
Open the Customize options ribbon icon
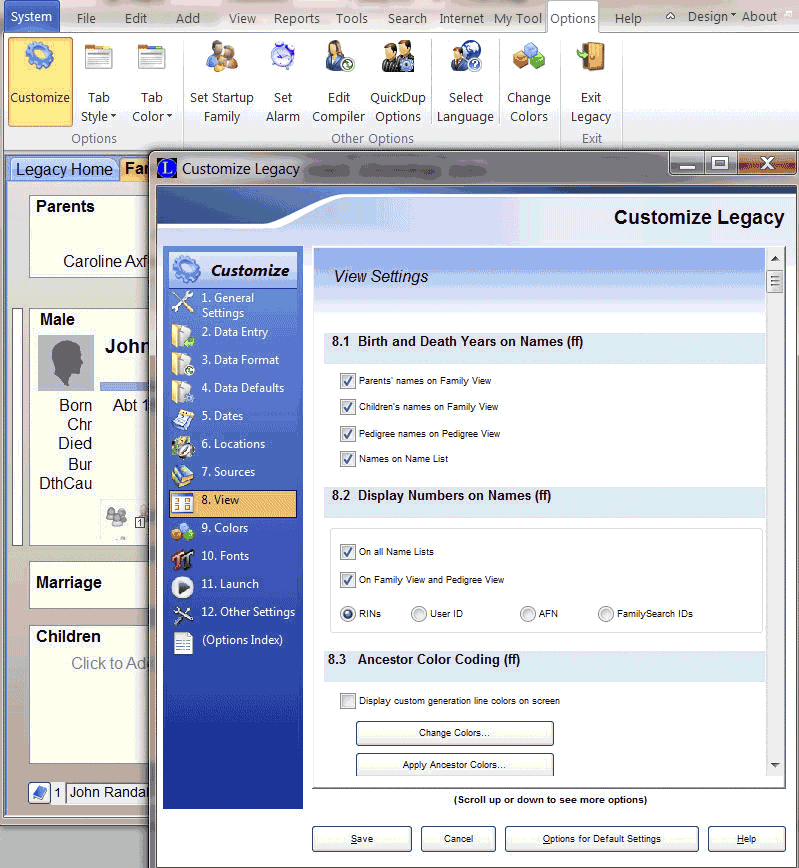[x=40, y=81]
